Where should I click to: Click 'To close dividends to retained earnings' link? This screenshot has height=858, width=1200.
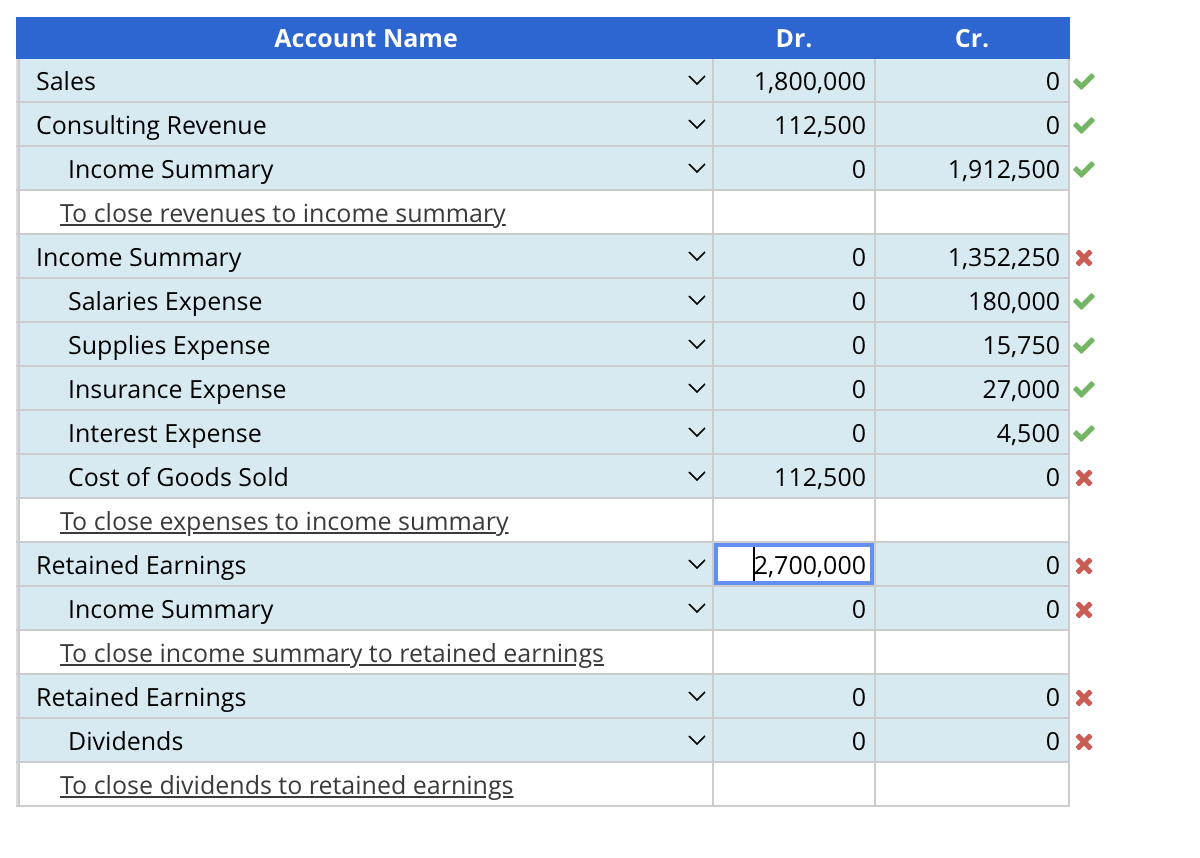[288, 785]
